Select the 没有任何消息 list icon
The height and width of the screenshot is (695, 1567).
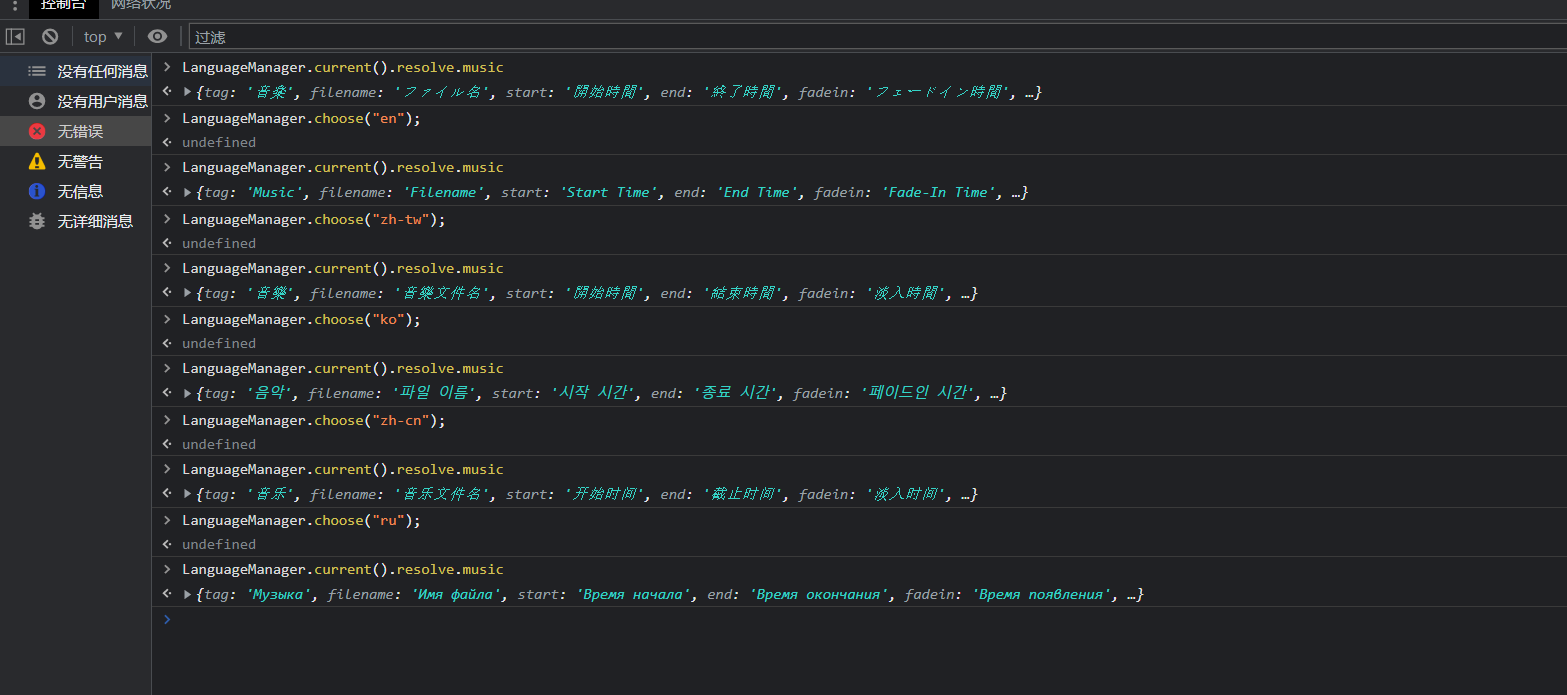37,71
